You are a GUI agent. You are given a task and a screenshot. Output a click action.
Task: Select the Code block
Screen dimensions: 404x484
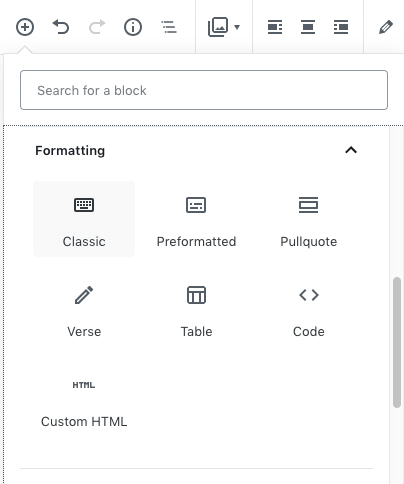coord(309,309)
